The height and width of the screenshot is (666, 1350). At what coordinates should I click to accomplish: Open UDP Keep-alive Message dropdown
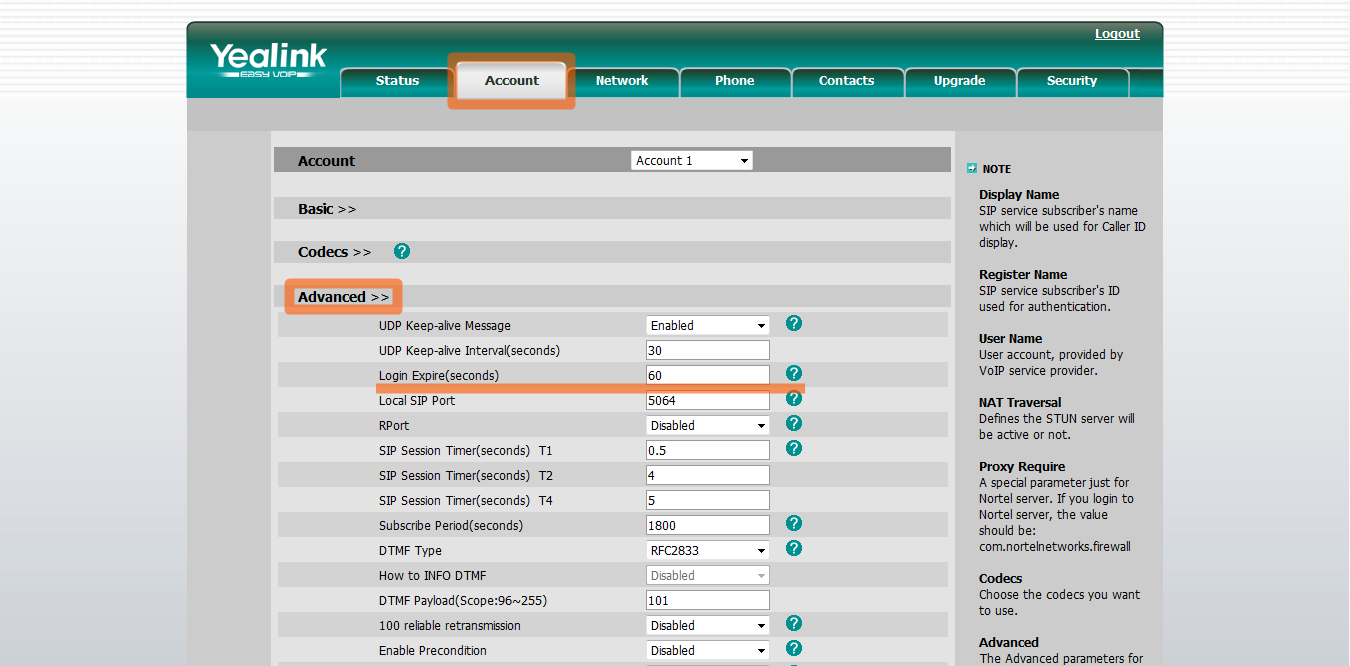coord(708,326)
